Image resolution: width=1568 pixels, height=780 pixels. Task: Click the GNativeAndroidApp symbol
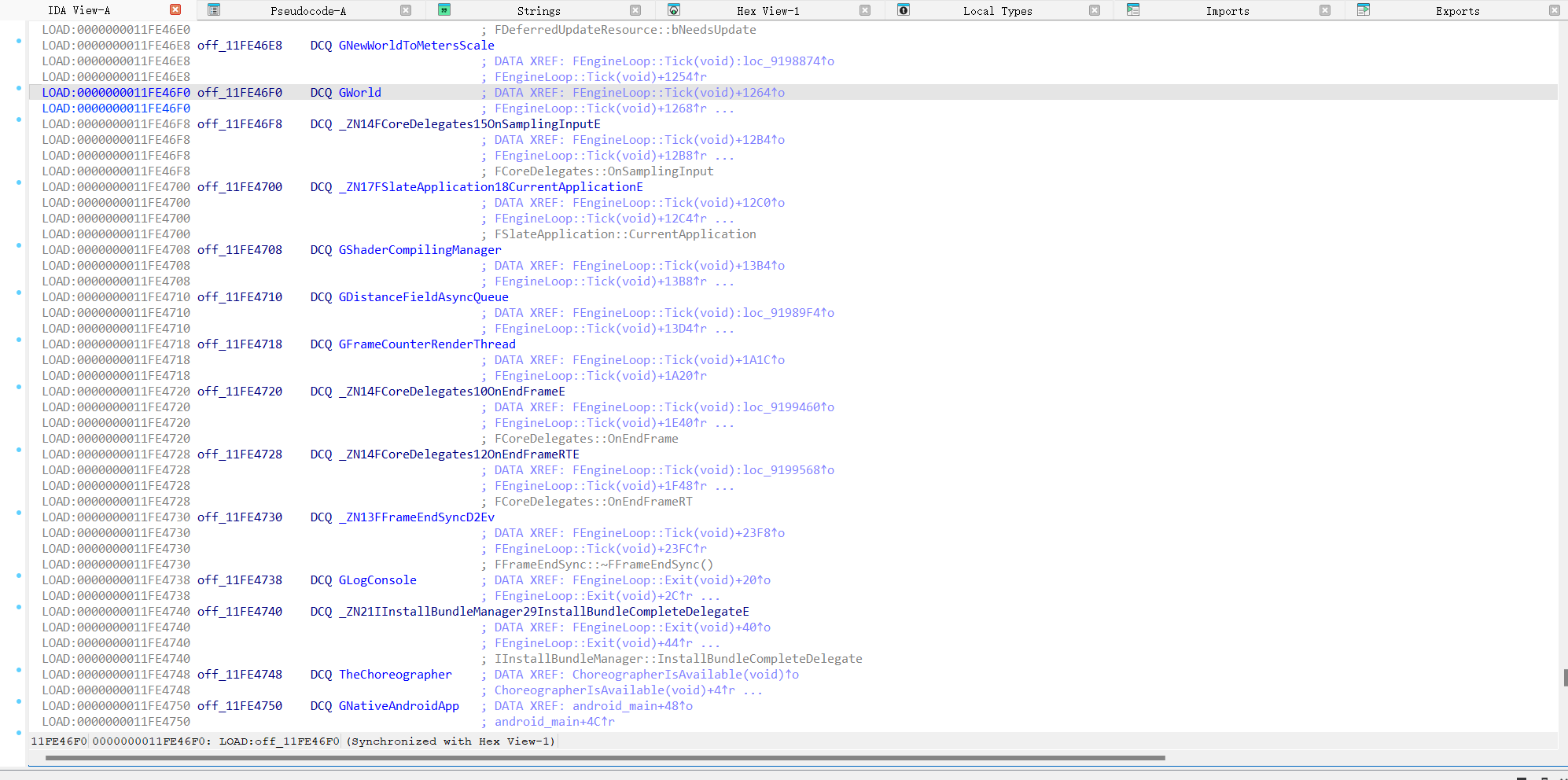399,706
